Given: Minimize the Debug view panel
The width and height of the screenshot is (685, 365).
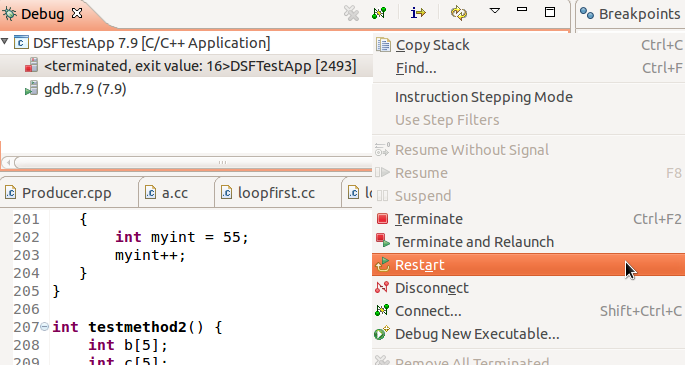Looking at the screenshot, I should 522,9.
